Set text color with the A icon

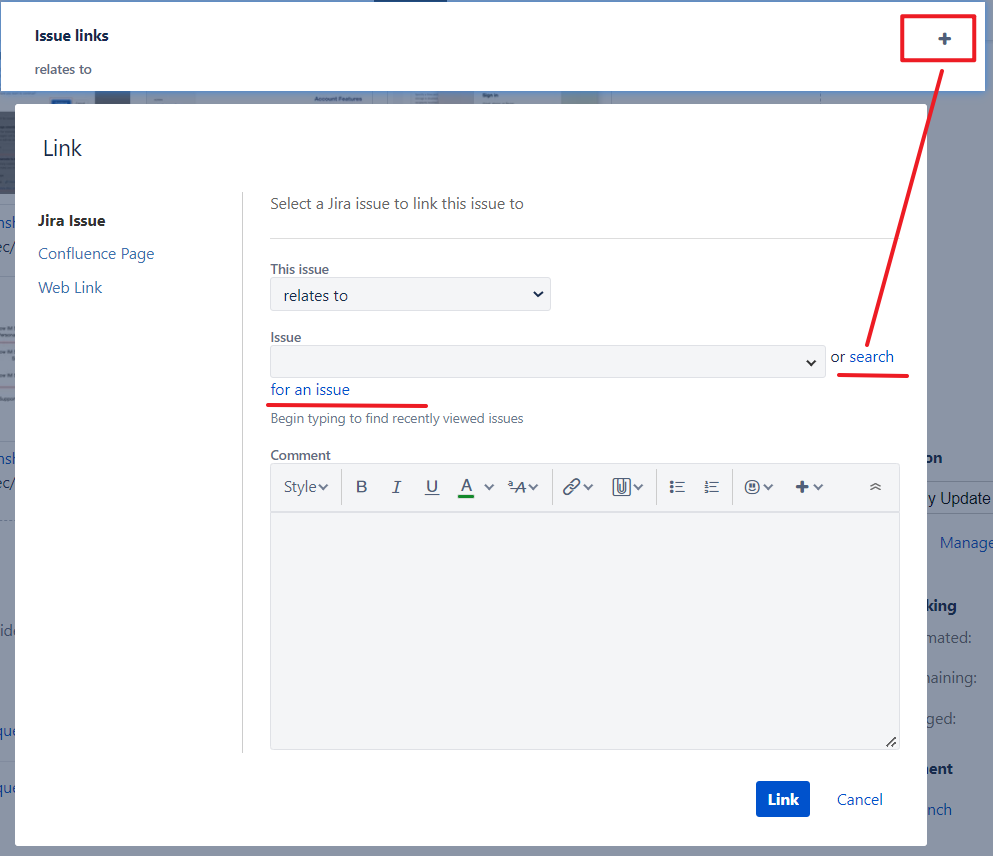466,487
